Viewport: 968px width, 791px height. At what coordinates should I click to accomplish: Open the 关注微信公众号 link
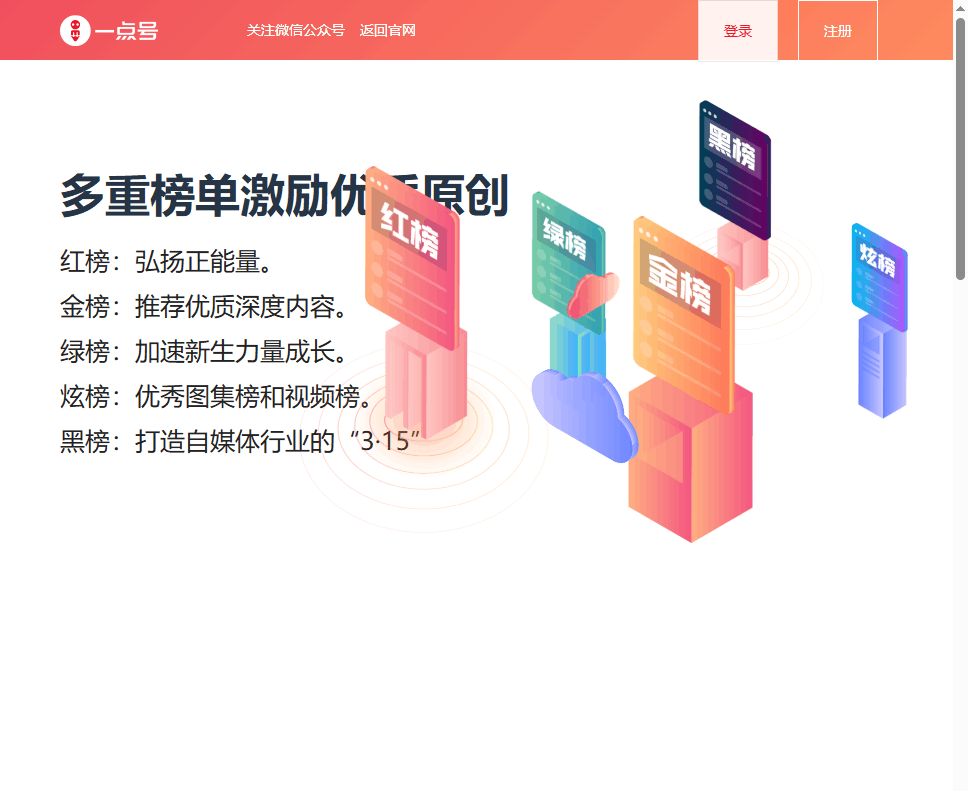[295, 31]
